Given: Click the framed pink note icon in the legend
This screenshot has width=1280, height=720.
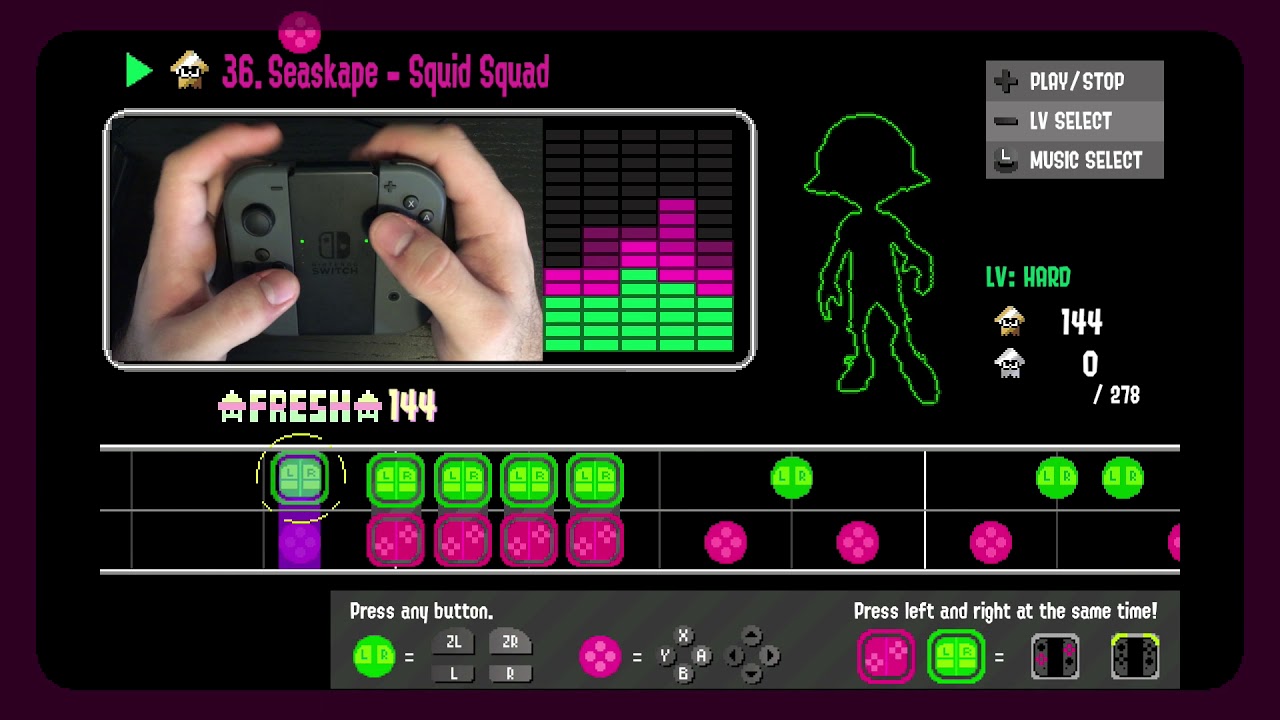Looking at the screenshot, I should pos(886,657).
